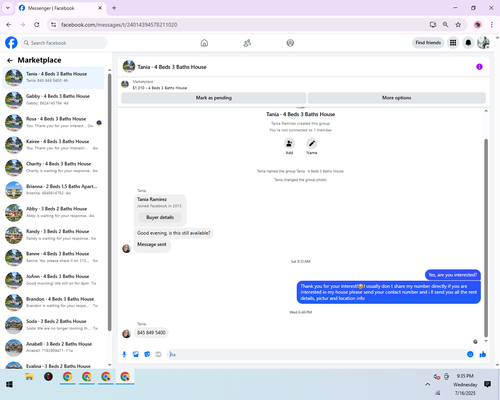Open Brandon - 4 Beds 3 Baths House chat
This screenshot has width=500, height=400.
(53, 302)
